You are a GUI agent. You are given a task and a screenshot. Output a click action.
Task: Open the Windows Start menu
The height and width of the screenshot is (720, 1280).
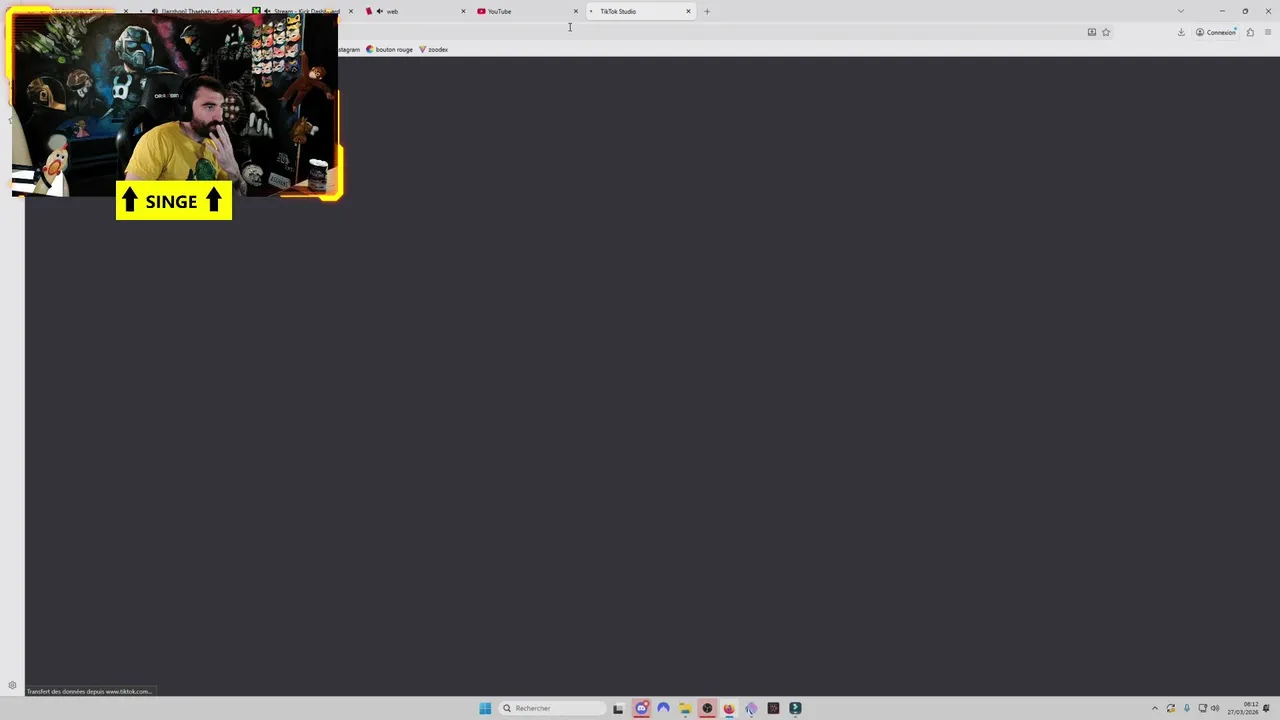pyautogui.click(x=485, y=708)
